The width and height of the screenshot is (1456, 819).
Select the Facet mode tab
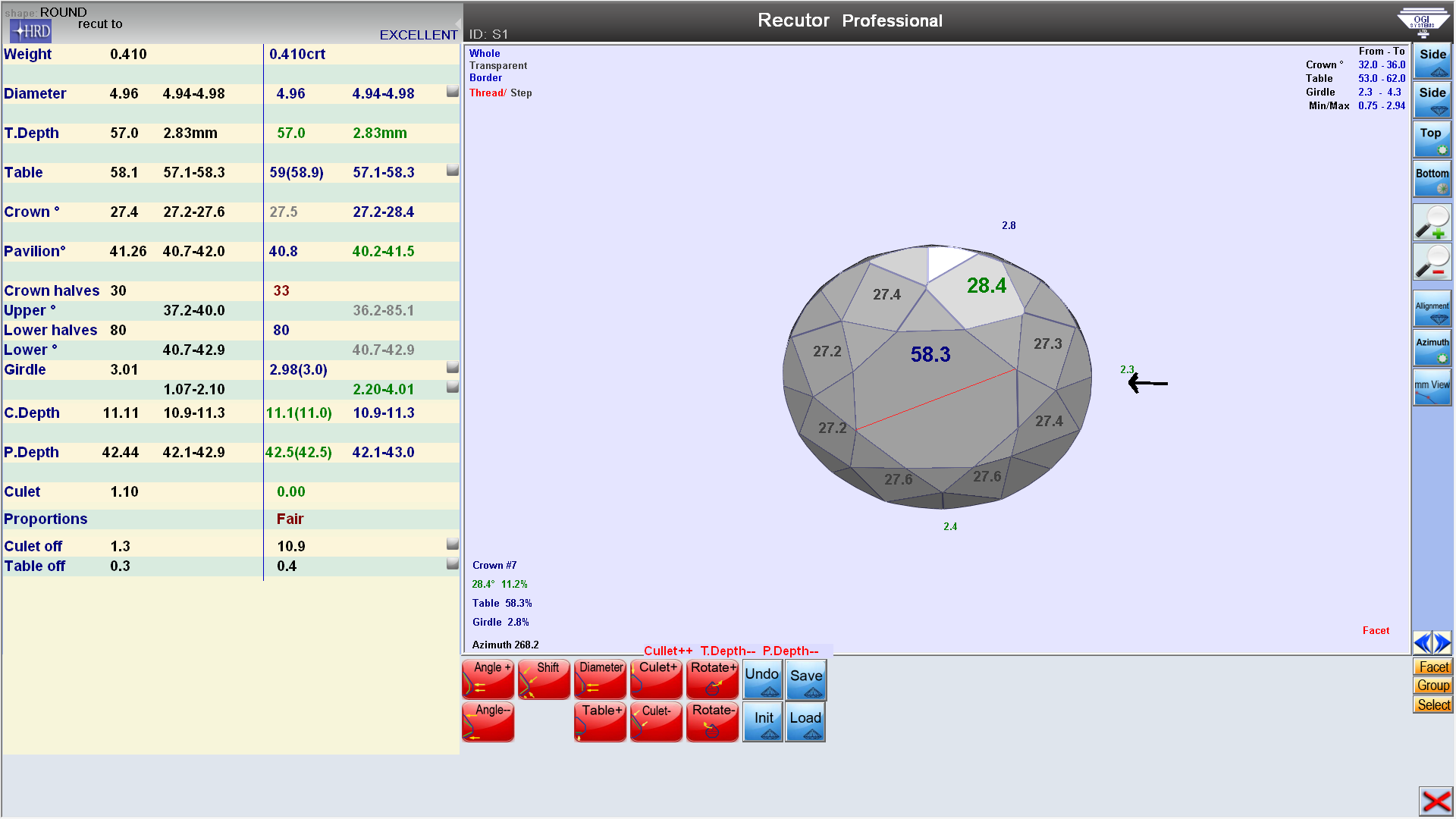[x=1432, y=667]
